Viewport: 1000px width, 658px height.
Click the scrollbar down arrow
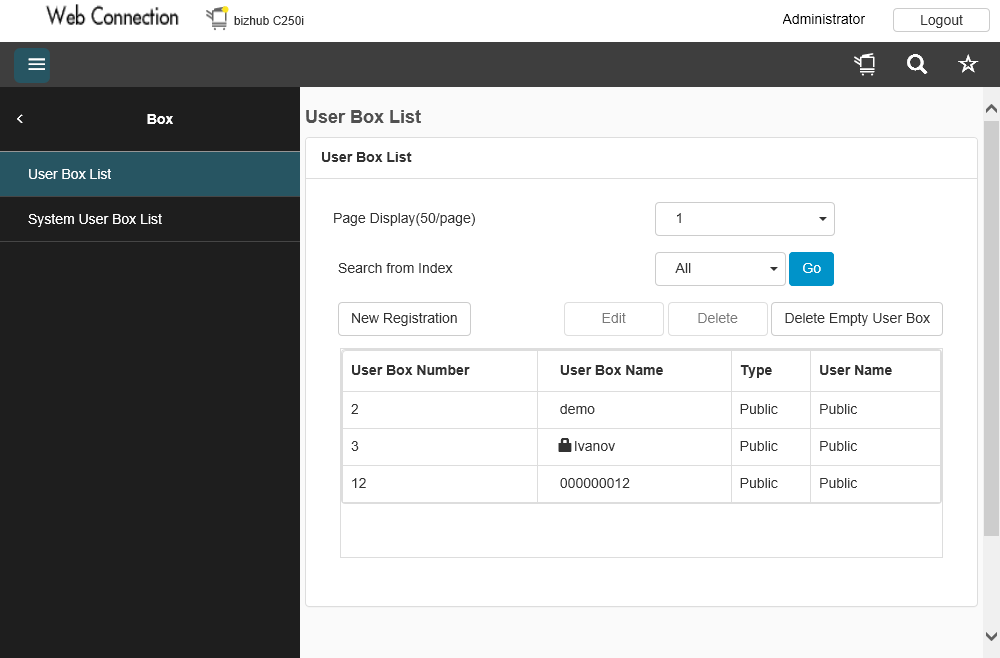991,636
